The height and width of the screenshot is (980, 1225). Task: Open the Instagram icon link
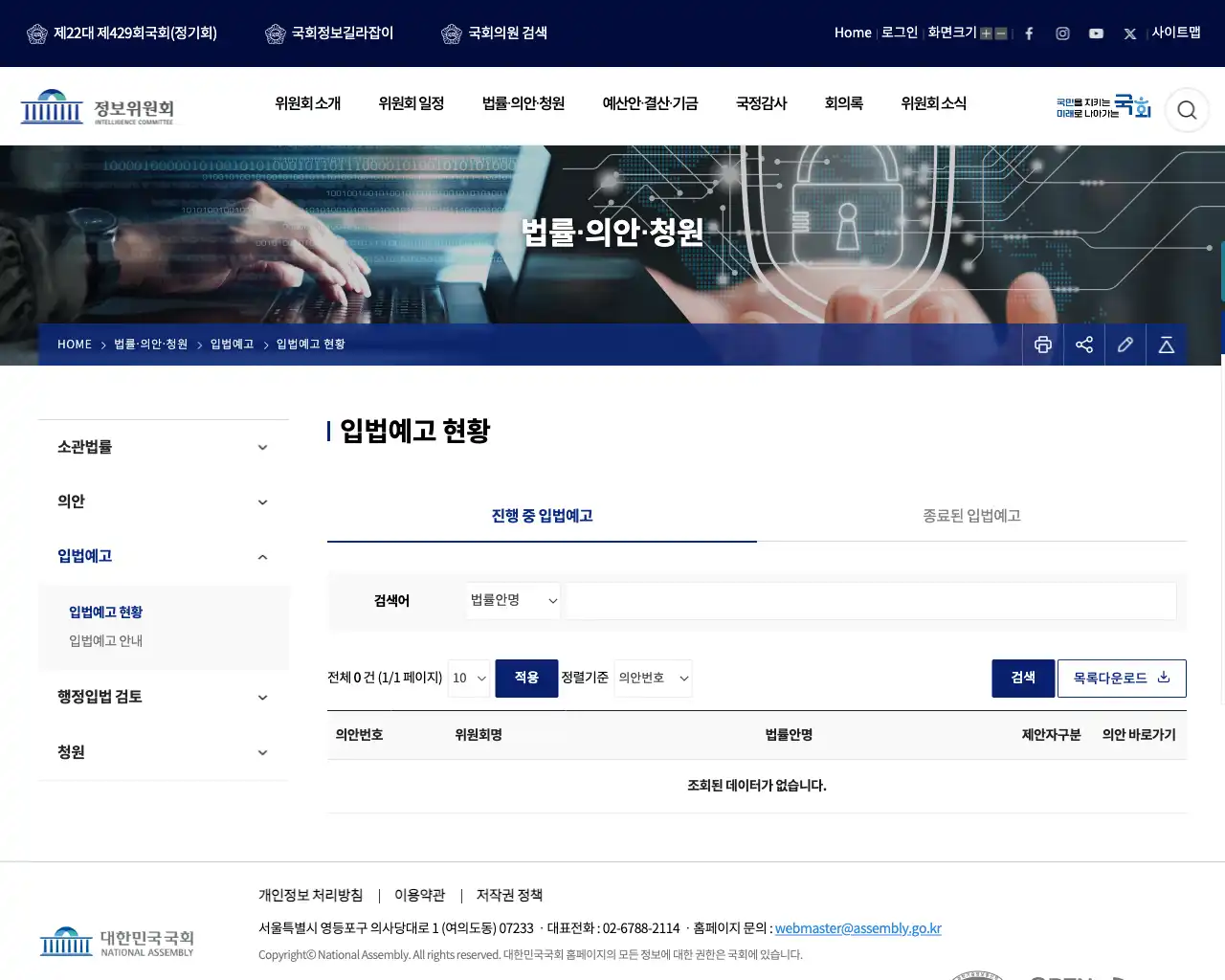1062,33
